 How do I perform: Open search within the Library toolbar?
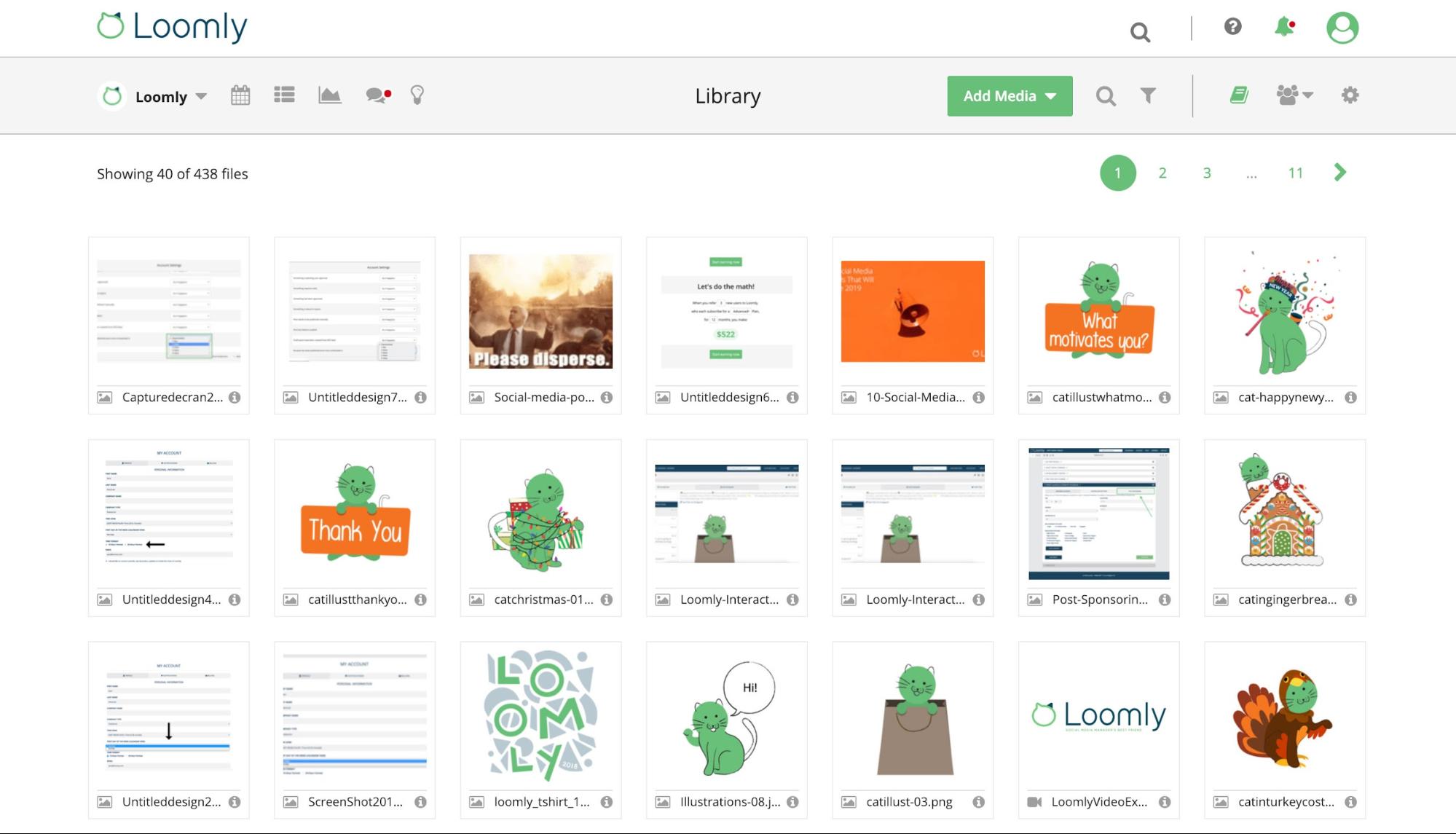pos(1106,95)
